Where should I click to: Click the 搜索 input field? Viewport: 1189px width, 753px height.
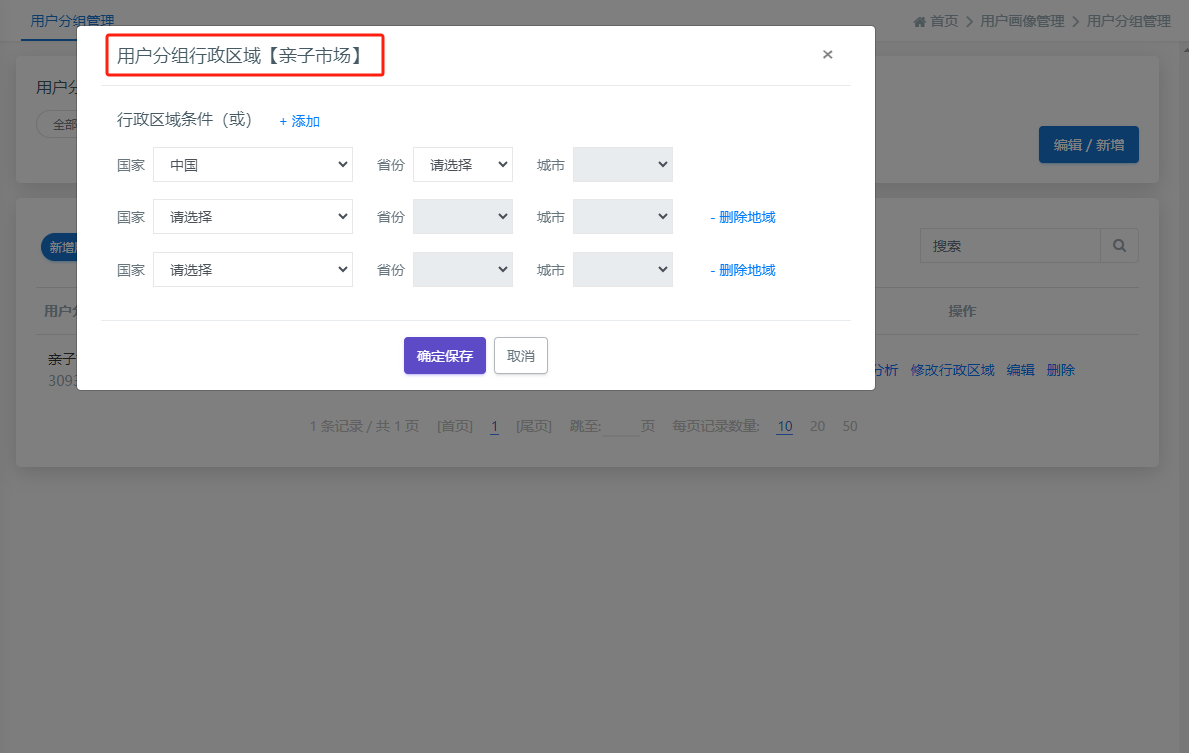tap(1010, 246)
